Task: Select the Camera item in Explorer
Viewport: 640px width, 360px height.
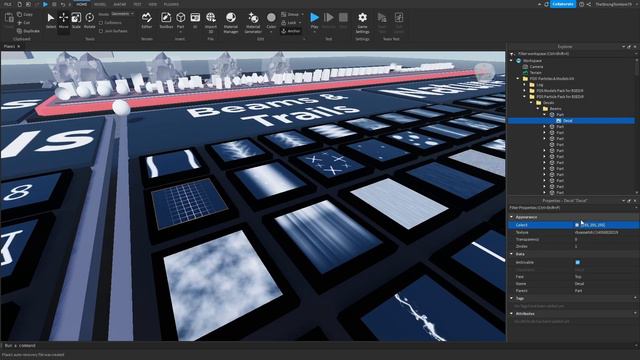Action: click(536, 67)
